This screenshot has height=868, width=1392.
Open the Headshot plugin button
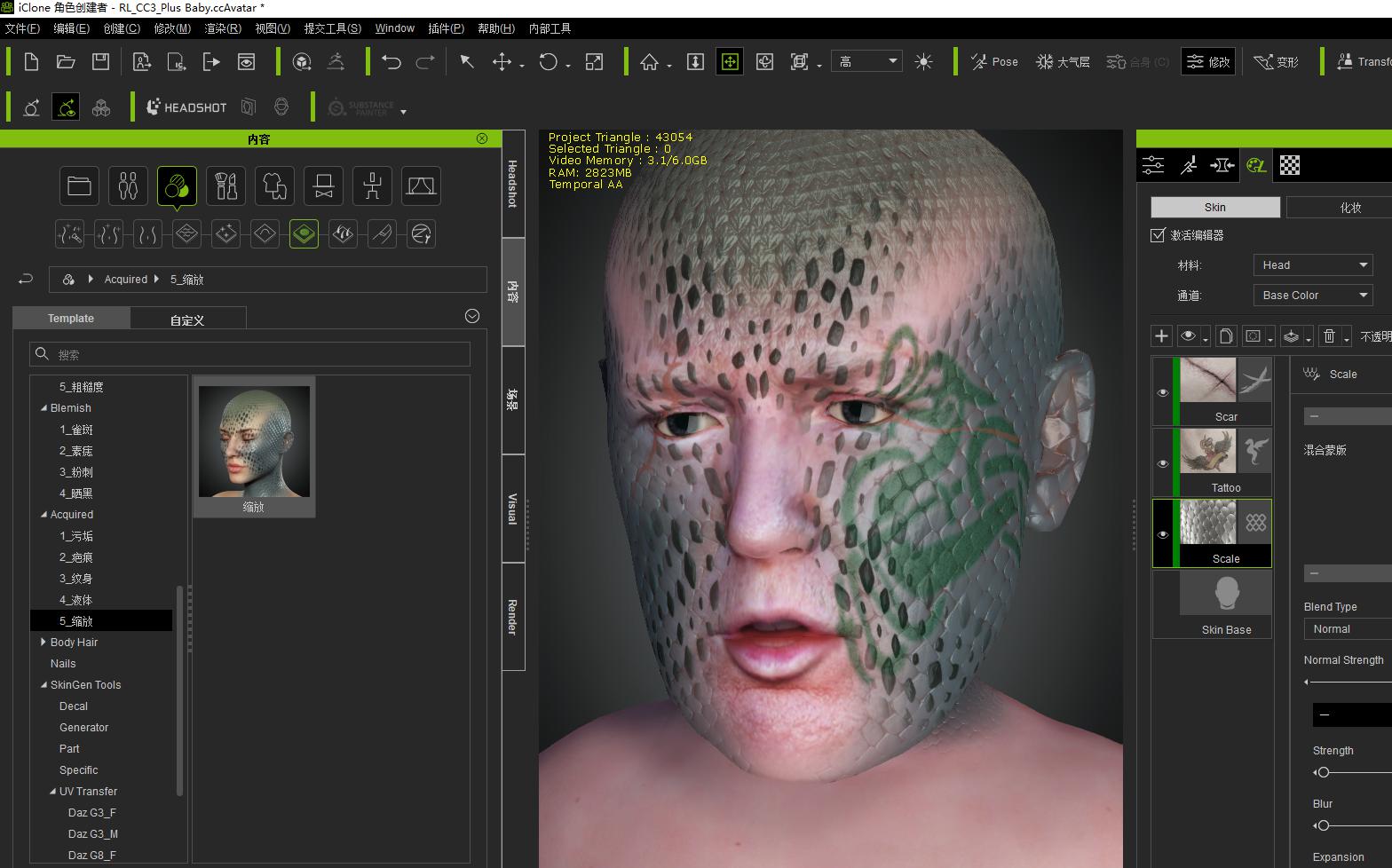(x=186, y=107)
